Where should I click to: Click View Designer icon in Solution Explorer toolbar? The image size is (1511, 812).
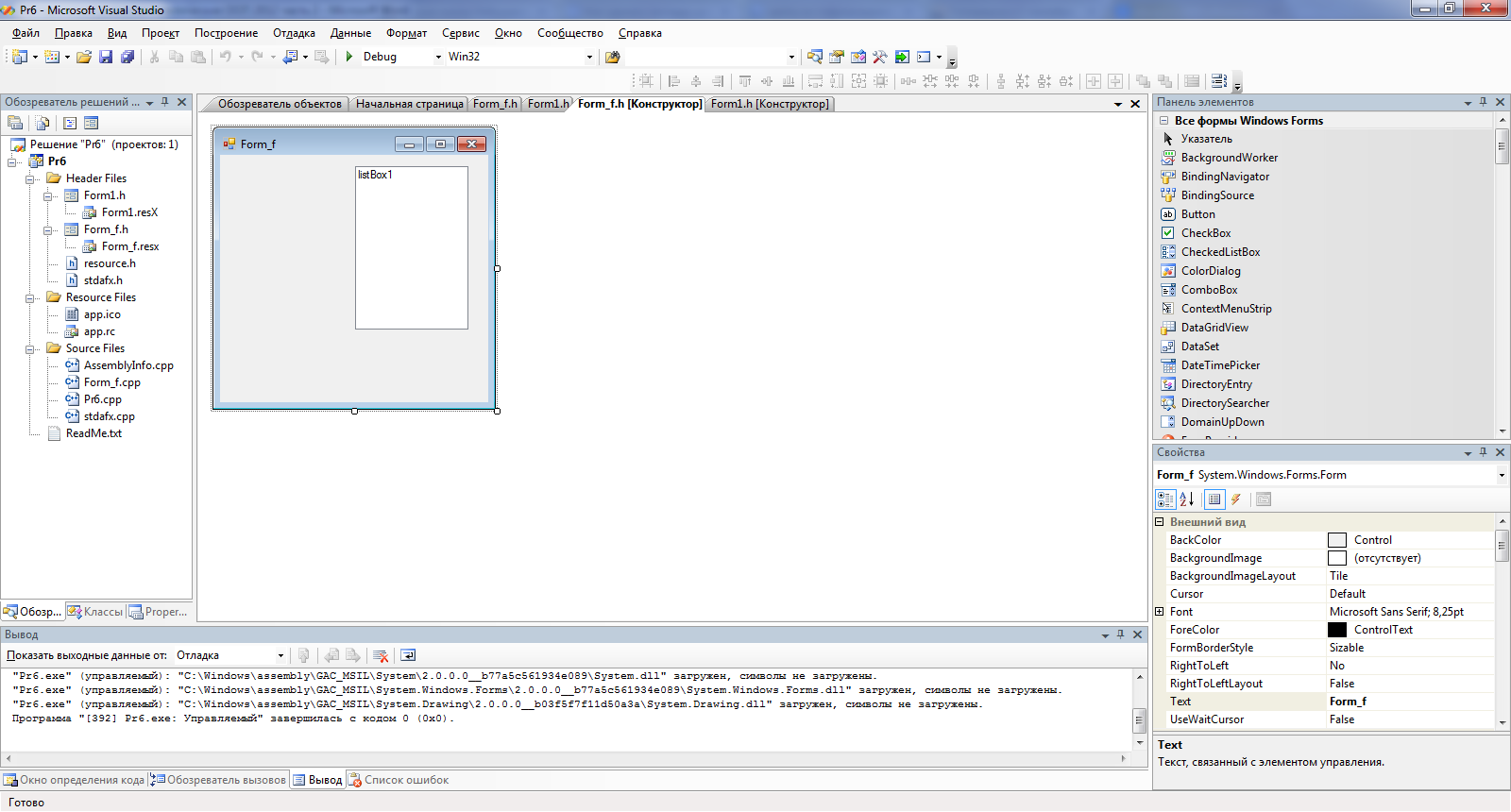coord(91,123)
